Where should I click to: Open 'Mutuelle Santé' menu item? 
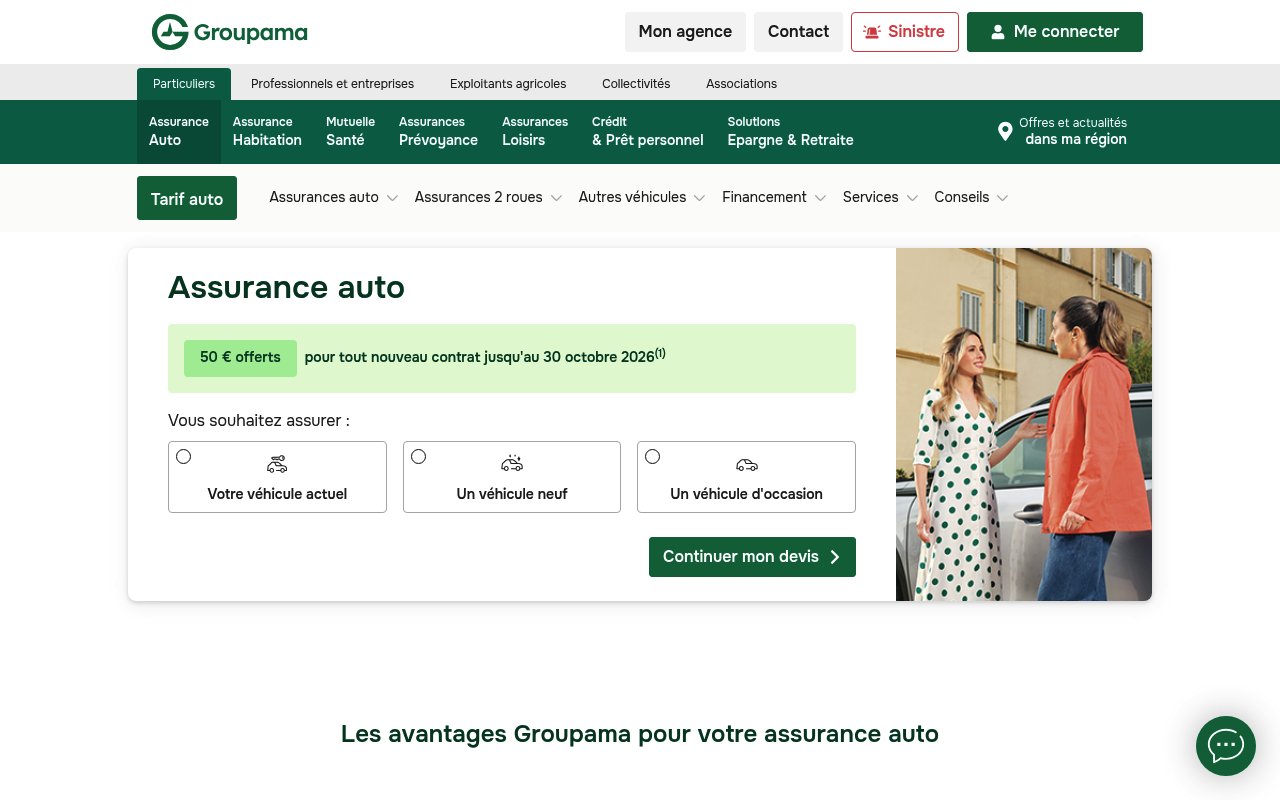pyautogui.click(x=350, y=131)
